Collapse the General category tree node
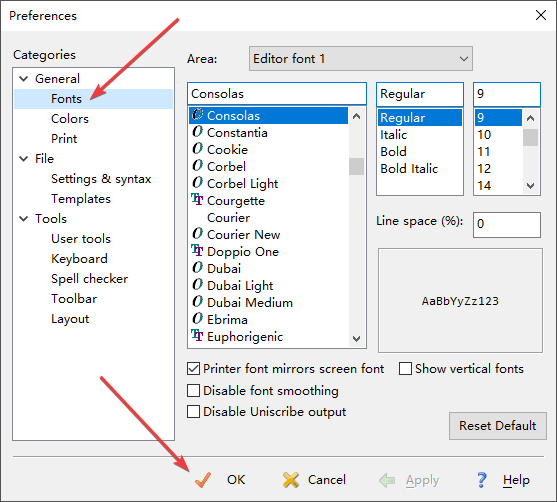The image size is (557, 502). tap(24, 79)
